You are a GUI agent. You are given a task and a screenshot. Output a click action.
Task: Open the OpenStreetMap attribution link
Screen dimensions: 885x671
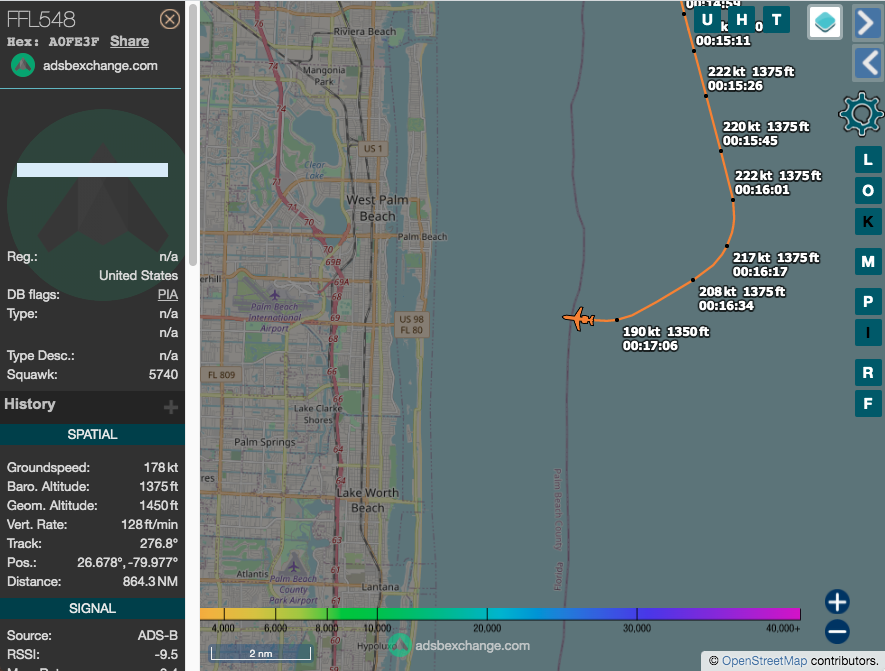(764, 660)
